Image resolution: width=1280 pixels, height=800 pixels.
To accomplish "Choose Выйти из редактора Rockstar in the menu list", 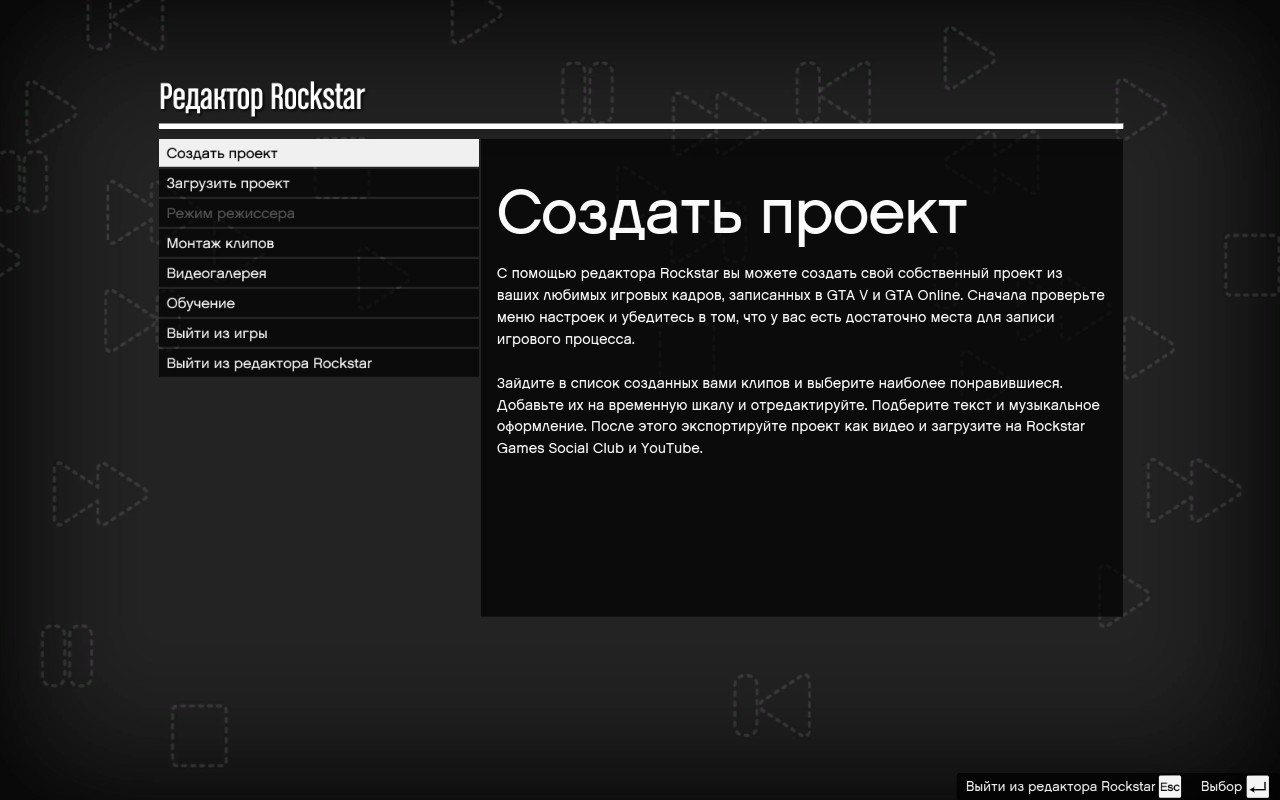I will pos(319,363).
